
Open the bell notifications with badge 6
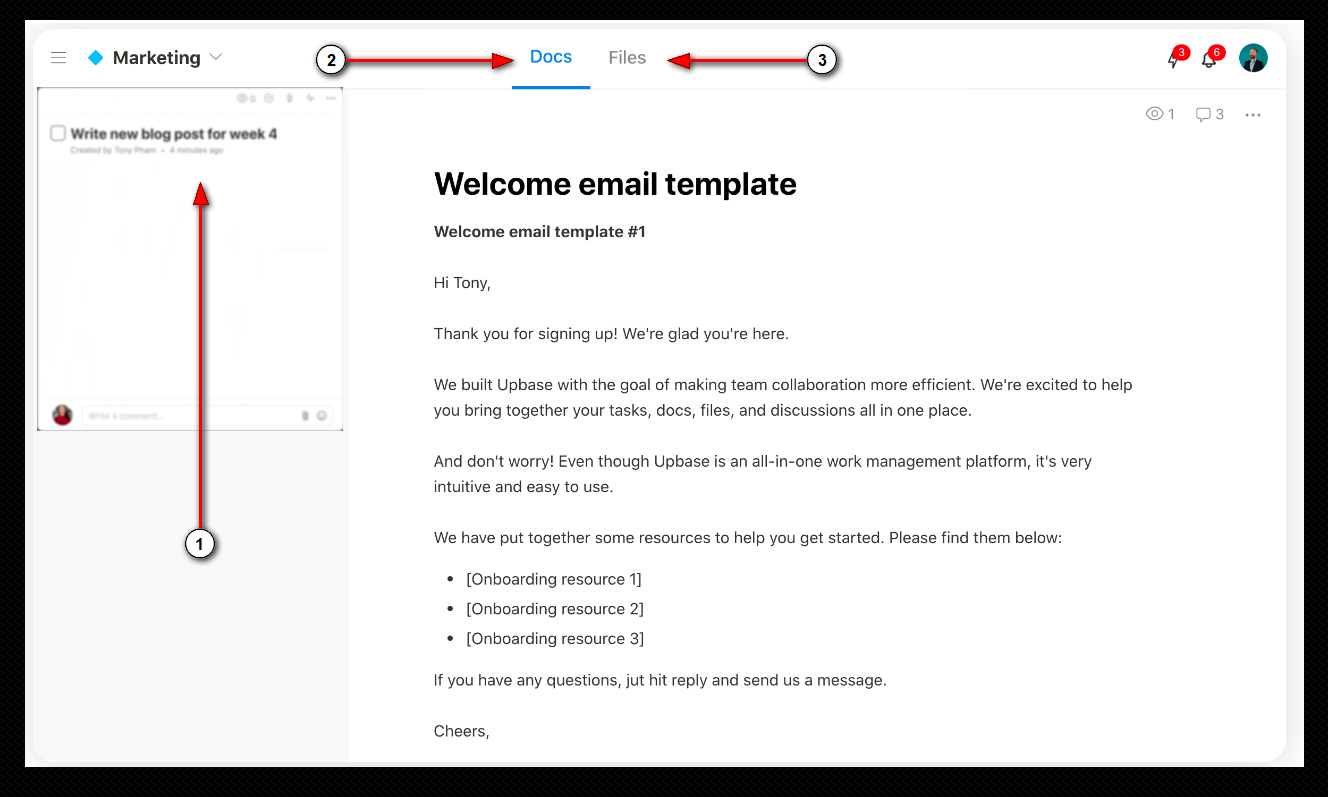pos(1209,59)
